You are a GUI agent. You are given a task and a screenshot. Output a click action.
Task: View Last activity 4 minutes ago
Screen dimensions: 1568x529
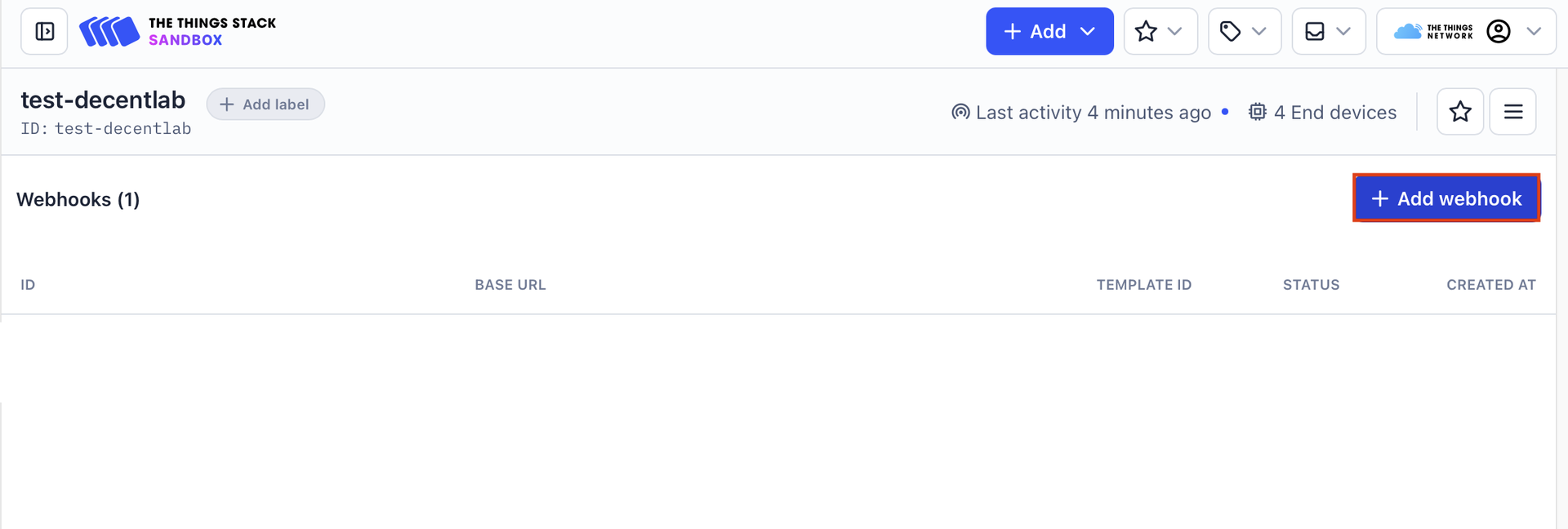point(1082,113)
